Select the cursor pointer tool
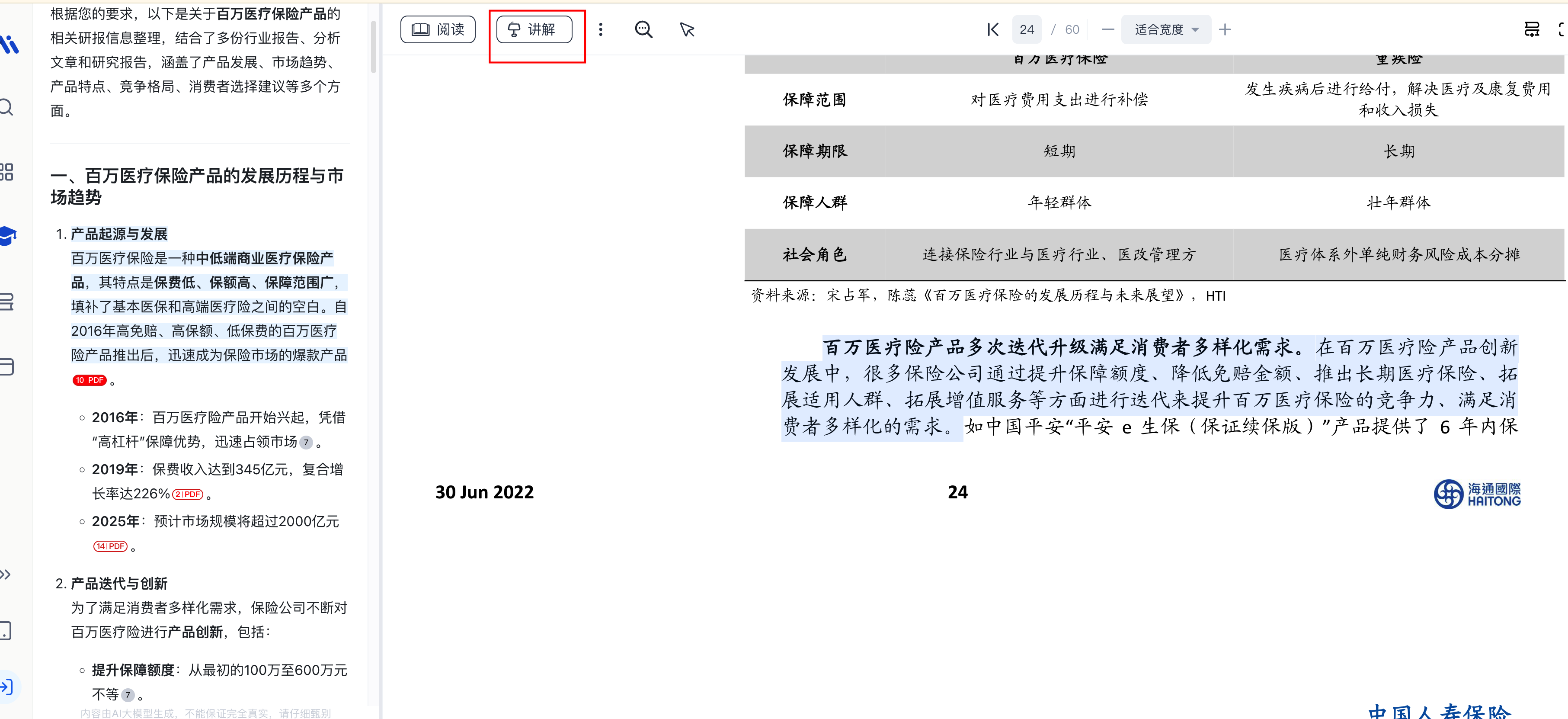The width and height of the screenshot is (1568, 719). [687, 29]
